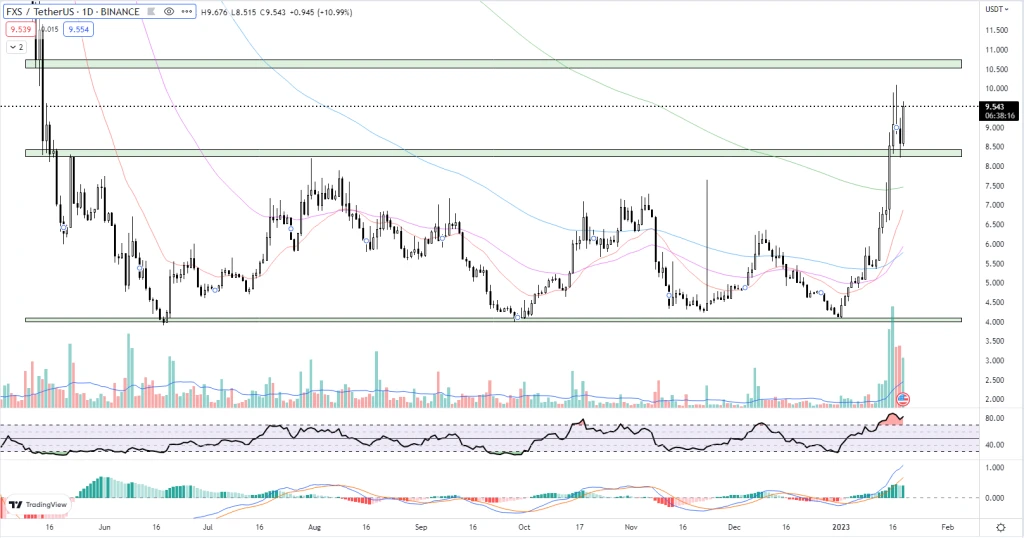Screen dimensions: 1024x538
Task: Click the 40.00 RSI axis label
Action: coord(996,445)
